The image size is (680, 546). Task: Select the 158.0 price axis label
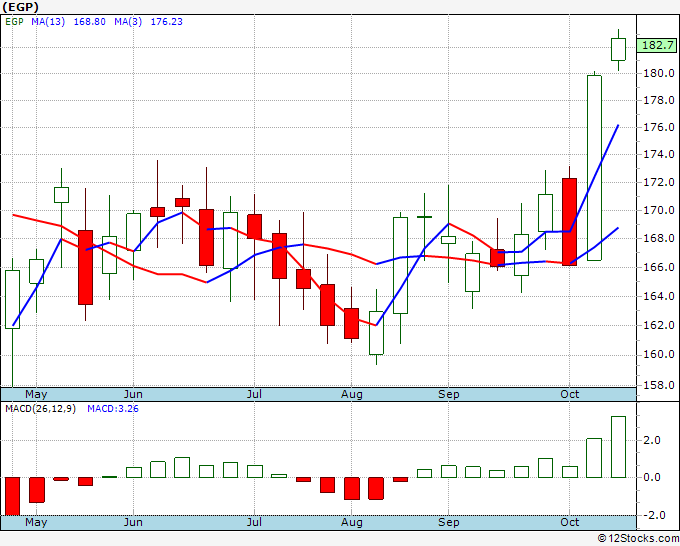(658, 385)
